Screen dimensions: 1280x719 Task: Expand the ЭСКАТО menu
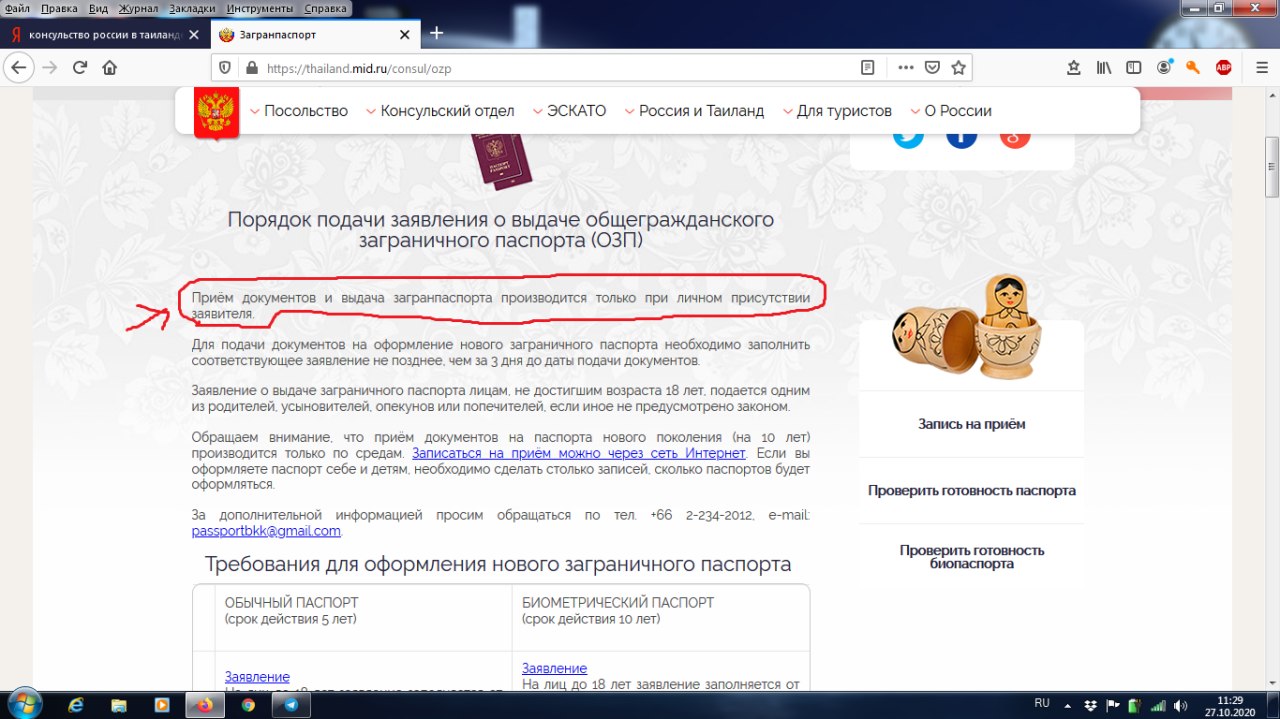coord(570,111)
